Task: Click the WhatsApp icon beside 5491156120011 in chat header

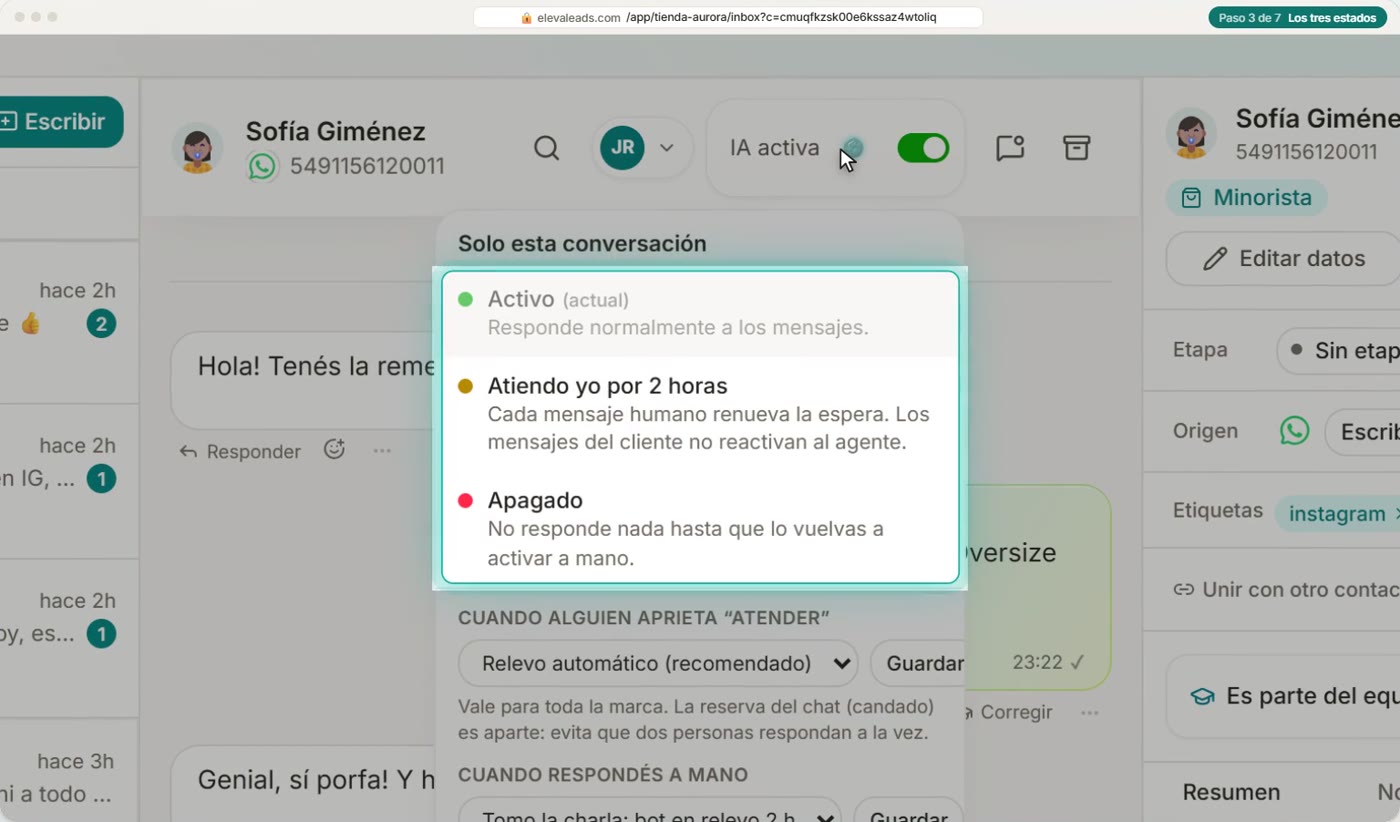Action: (263, 166)
